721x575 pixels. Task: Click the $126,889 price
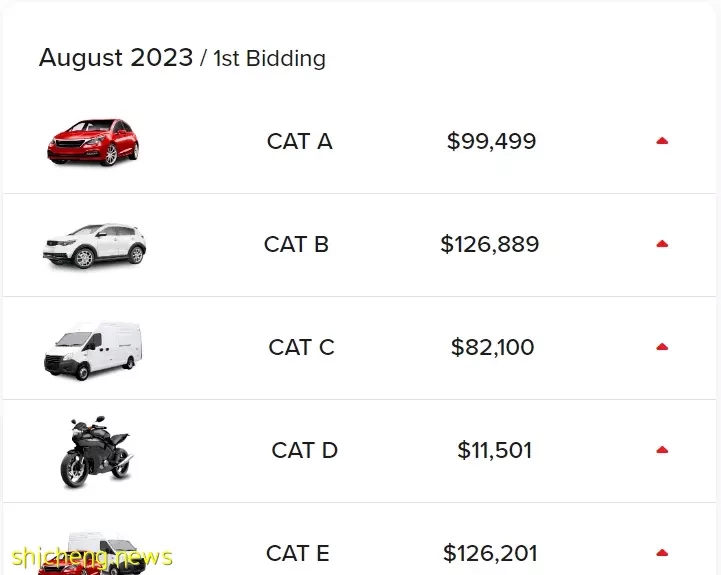489,244
